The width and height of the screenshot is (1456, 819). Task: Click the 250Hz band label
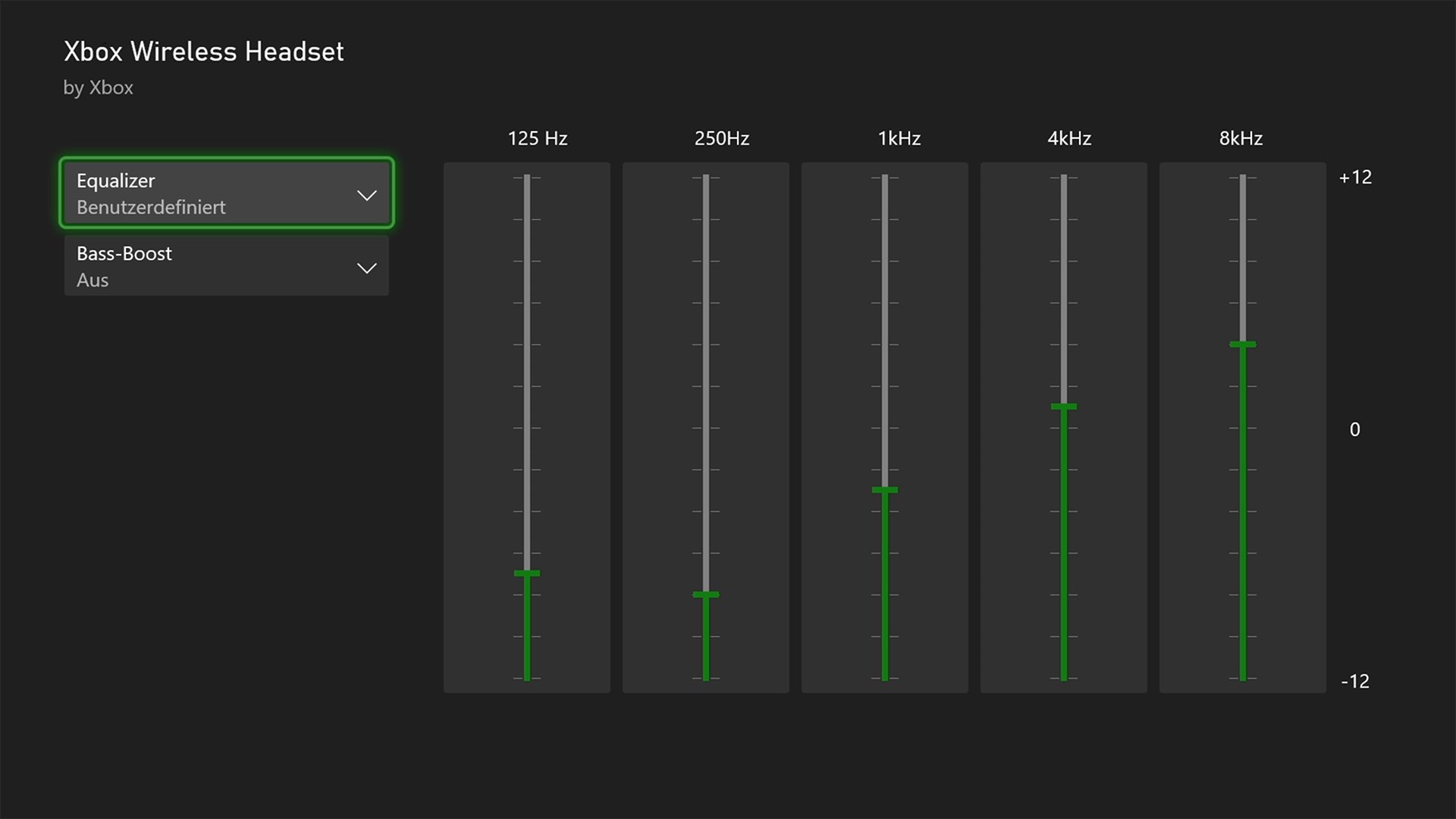(722, 139)
